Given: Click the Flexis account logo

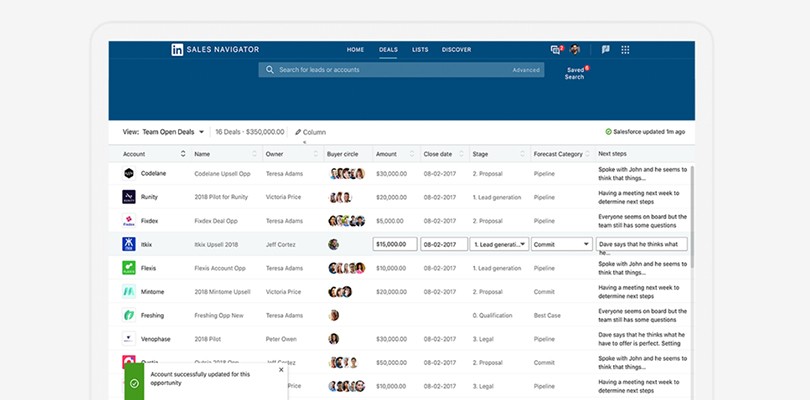Looking at the screenshot, I should click(129, 268).
